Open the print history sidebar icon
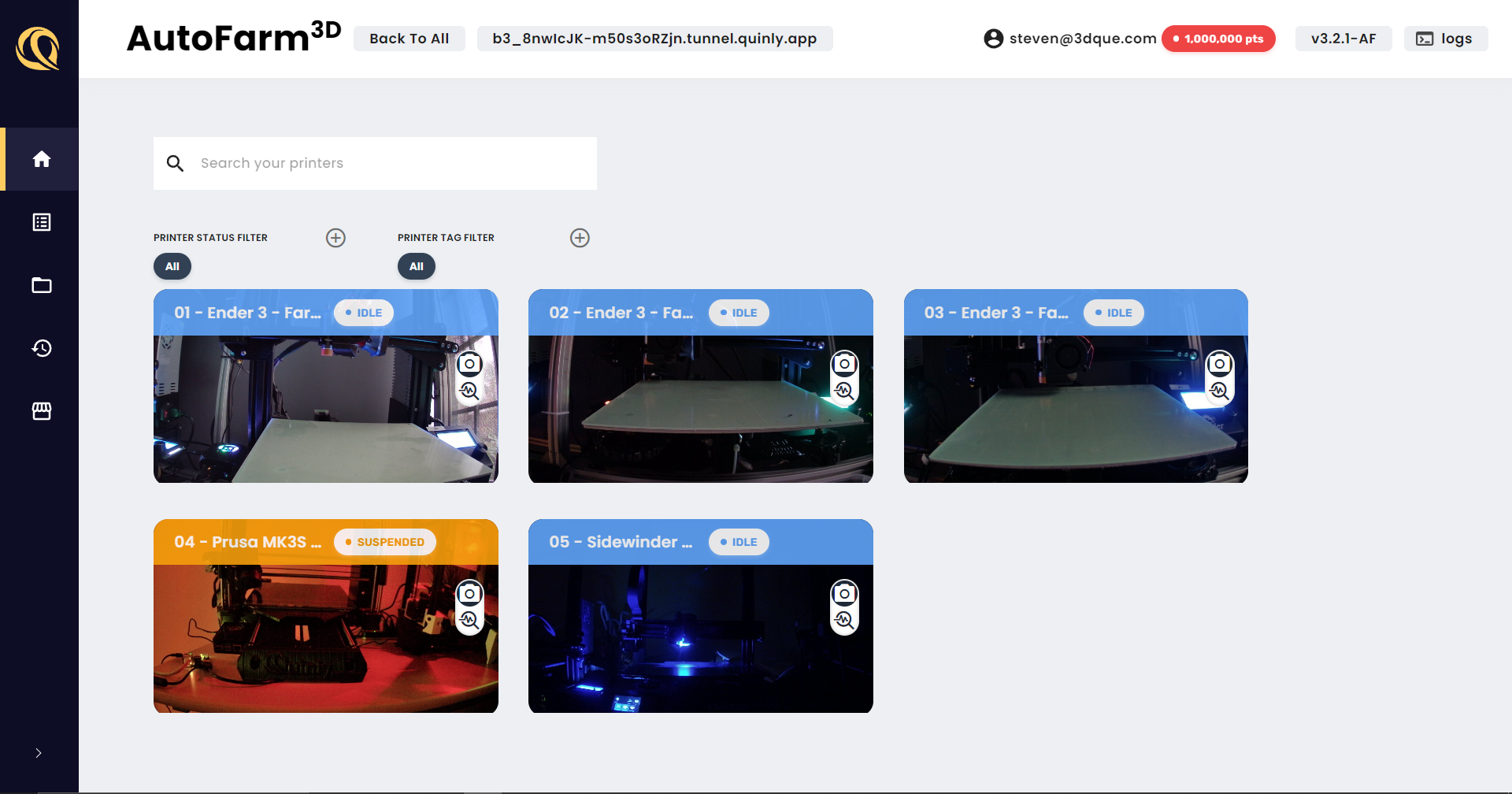The image size is (1512, 794). [42, 348]
